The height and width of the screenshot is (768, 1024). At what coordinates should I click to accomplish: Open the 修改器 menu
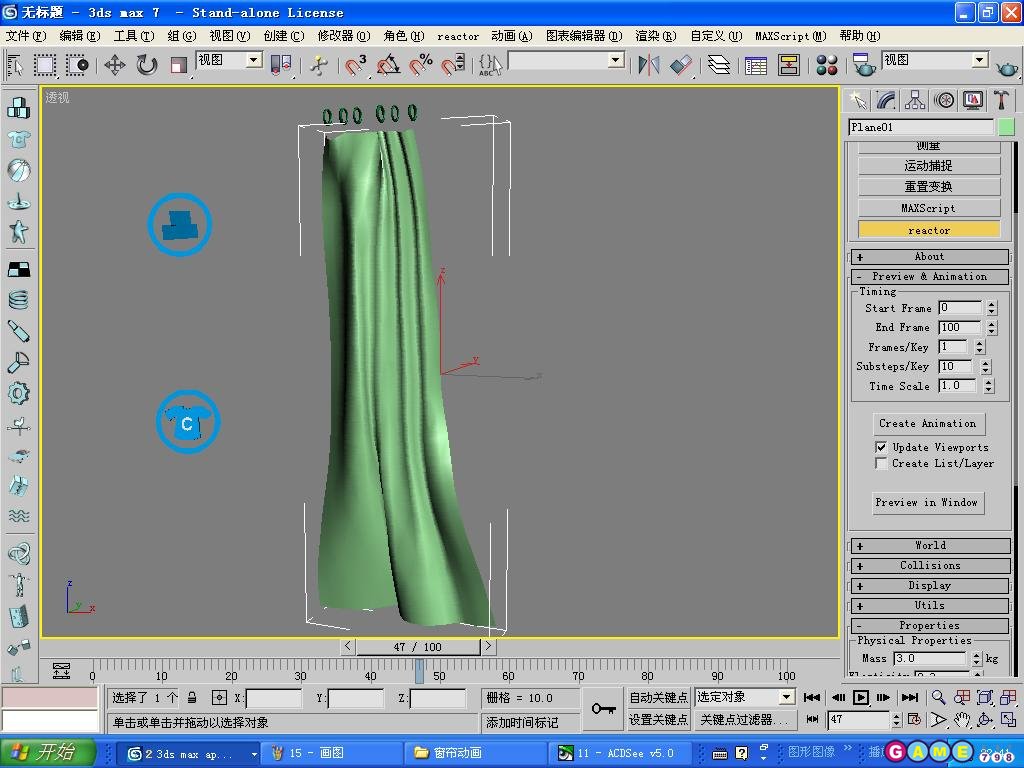click(x=343, y=36)
